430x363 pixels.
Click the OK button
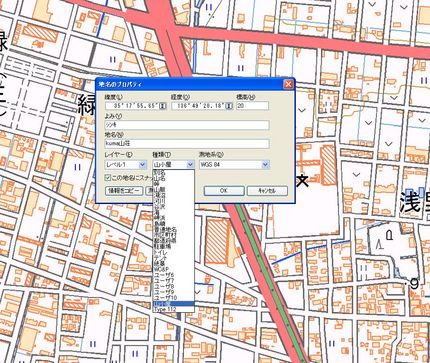tap(224, 191)
